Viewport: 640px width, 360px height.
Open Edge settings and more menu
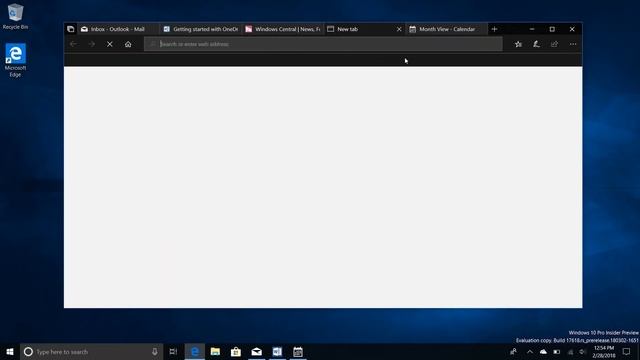[x=573, y=44]
